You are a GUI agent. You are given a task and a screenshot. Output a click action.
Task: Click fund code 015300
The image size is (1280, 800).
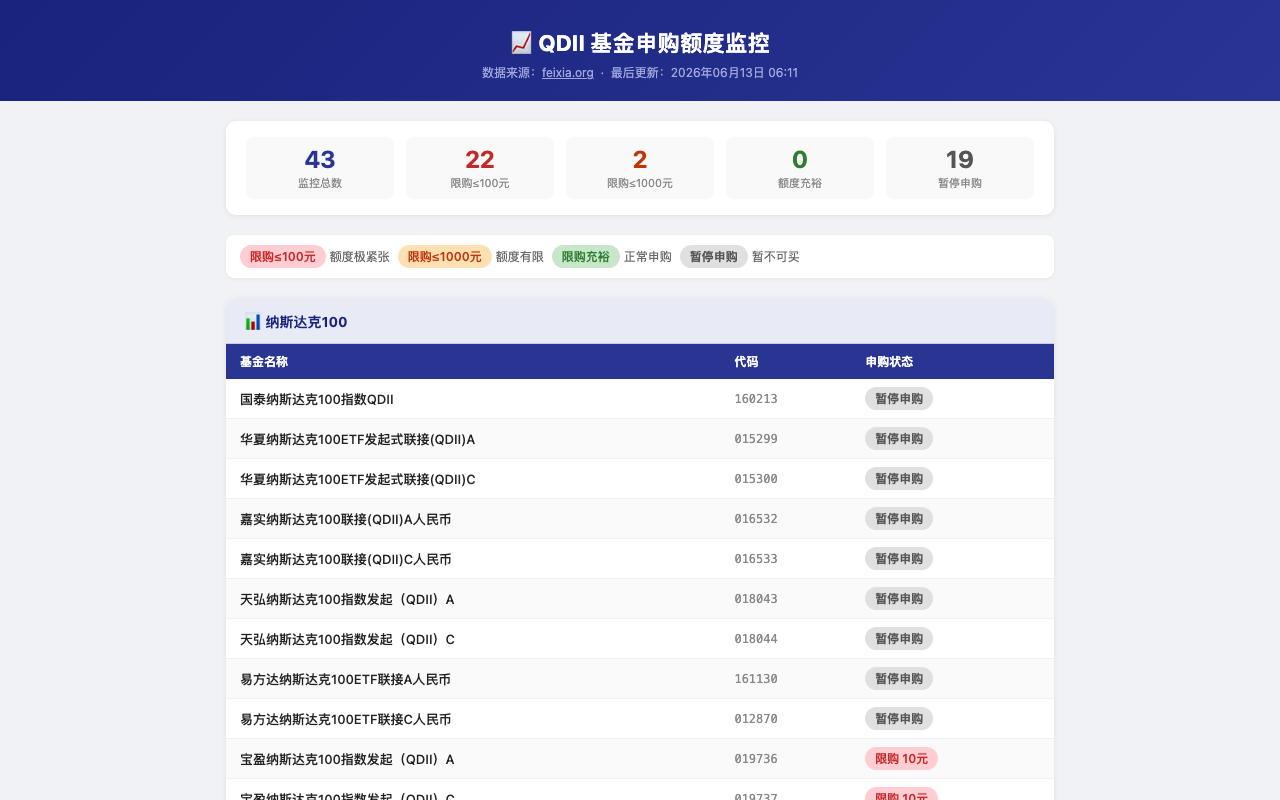pos(756,479)
